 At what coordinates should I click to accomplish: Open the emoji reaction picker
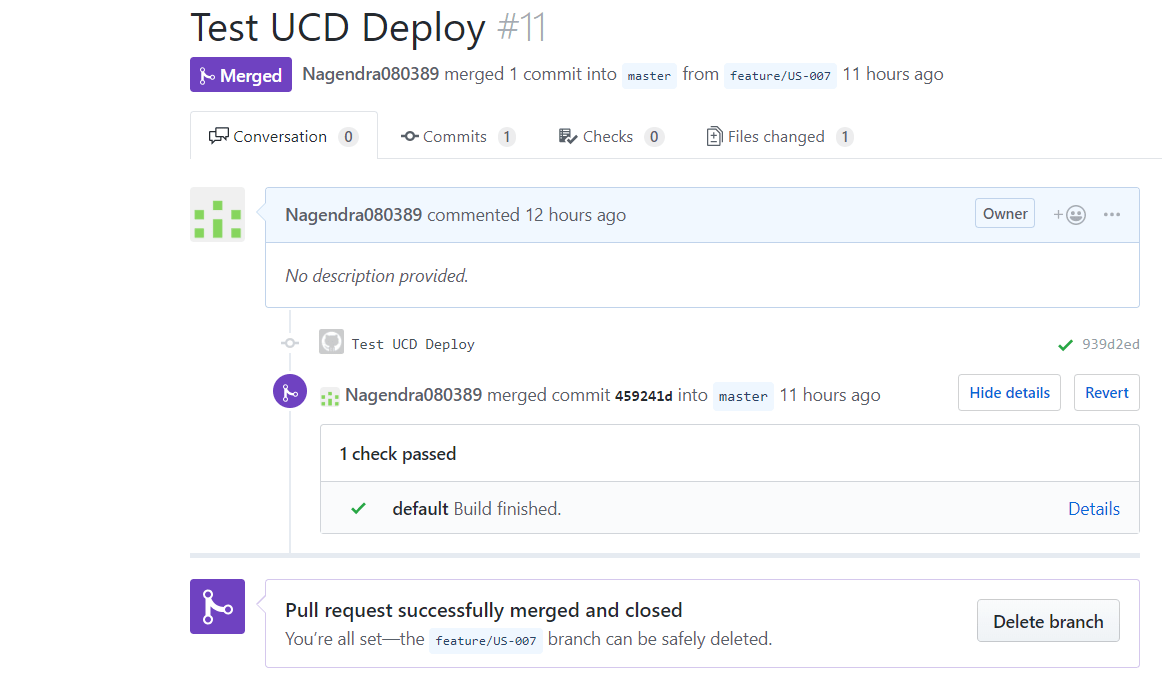(1069, 213)
